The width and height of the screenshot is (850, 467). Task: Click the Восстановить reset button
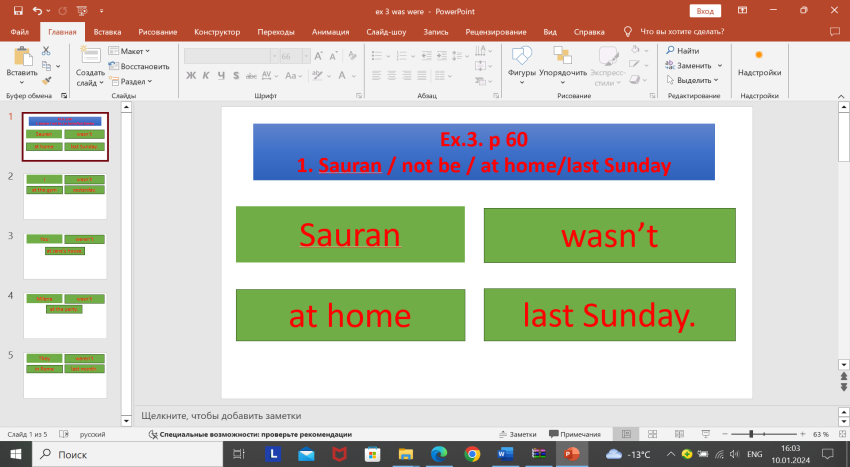(138, 66)
